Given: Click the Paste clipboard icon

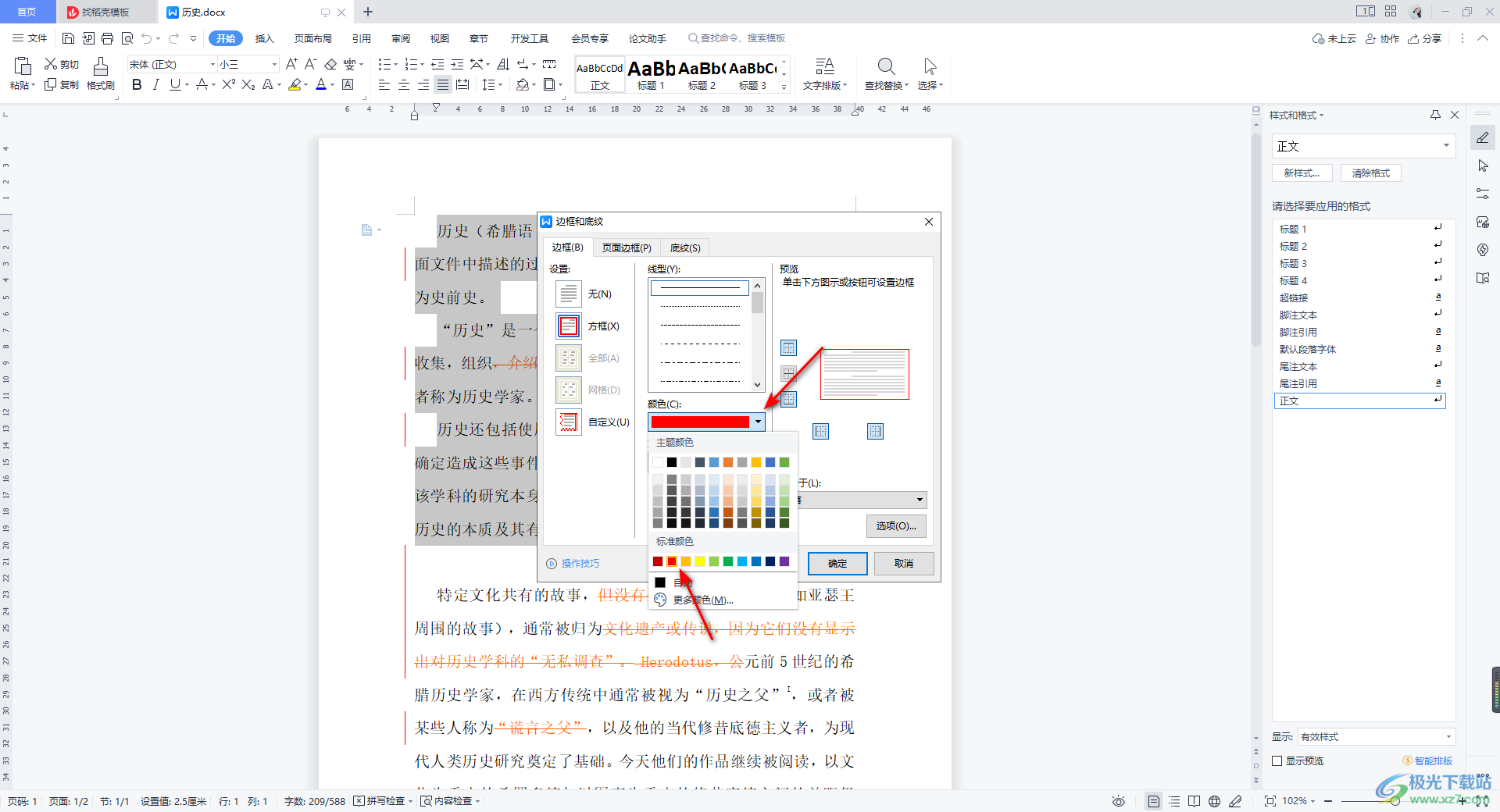Looking at the screenshot, I should pos(23,66).
